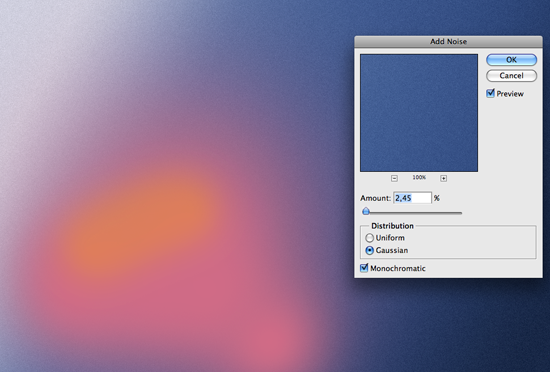Confirm with the OK button
The height and width of the screenshot is (372, 550).
(511, 60)
